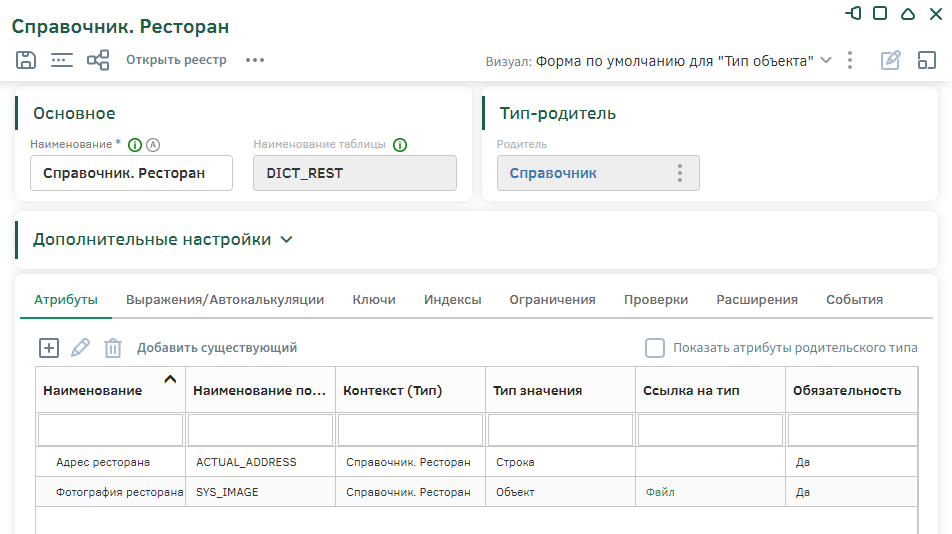Click the save diskette icon
Screen dimensions: 952x534
26,60
